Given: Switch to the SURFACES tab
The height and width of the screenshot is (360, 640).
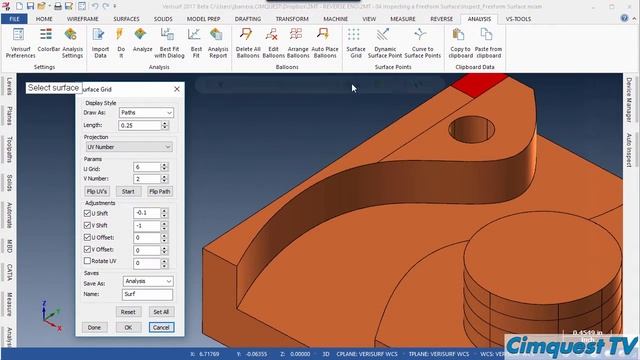Looking at the screenshot, I should click(126, 19).
